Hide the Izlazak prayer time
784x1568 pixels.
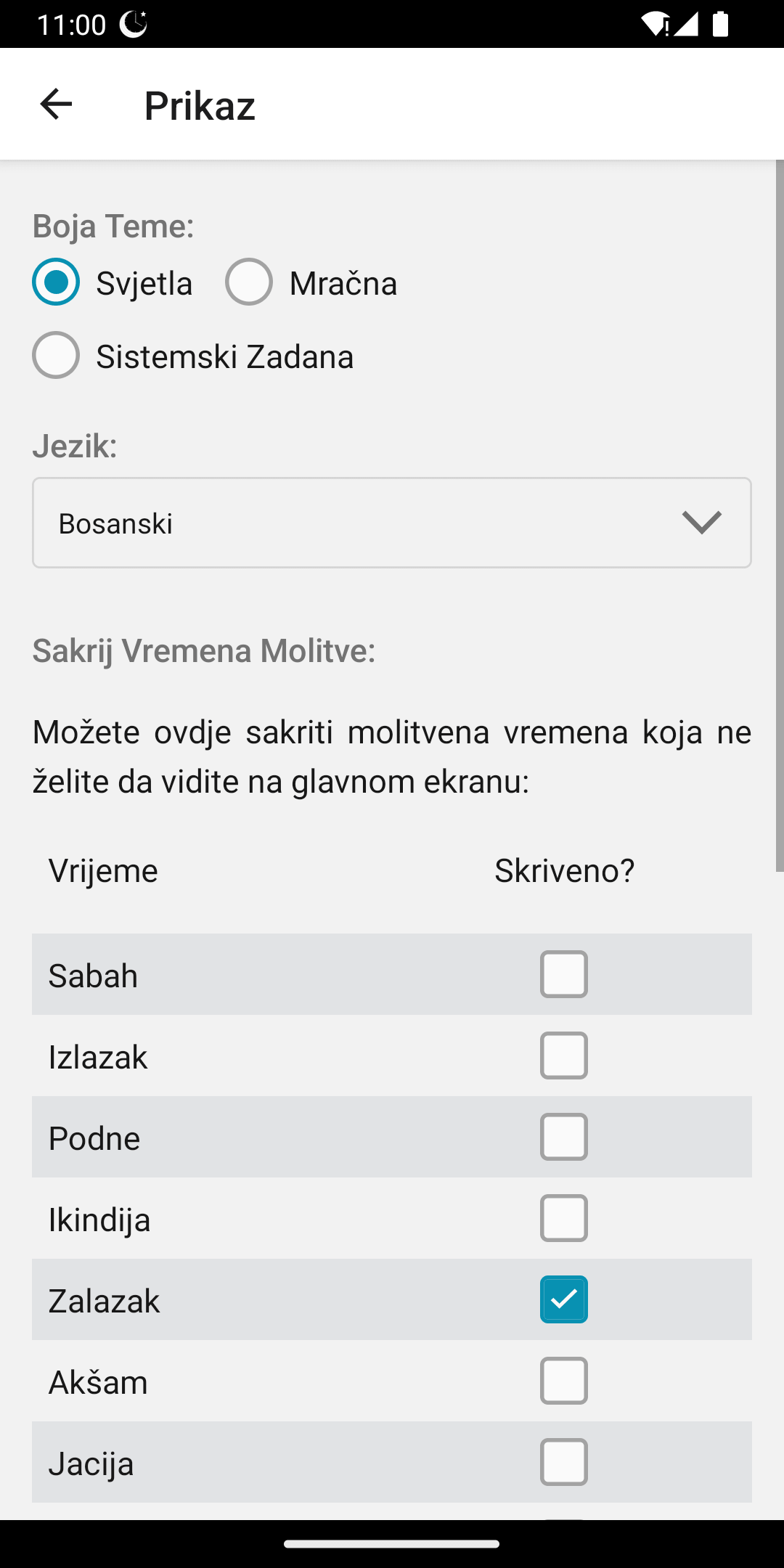click(563, 1055)
